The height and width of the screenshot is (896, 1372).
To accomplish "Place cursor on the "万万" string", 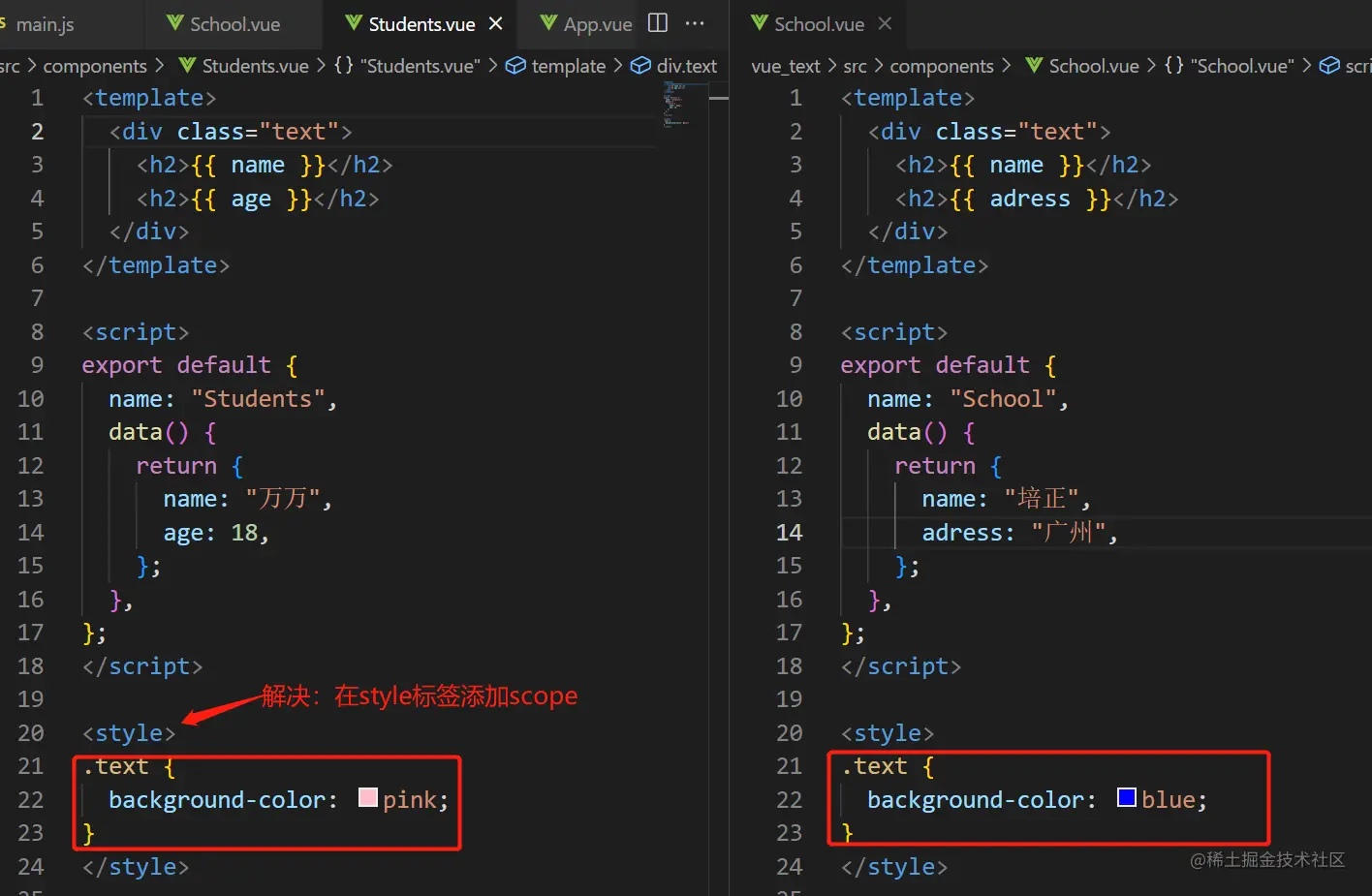I will pos(283,499).
